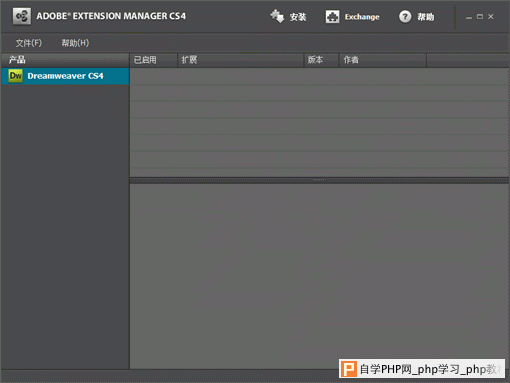Image resolution: width=510 pixels, height=383 pixels.
Task: Open the 帮助(H) menu
Action: coord(75,43)
